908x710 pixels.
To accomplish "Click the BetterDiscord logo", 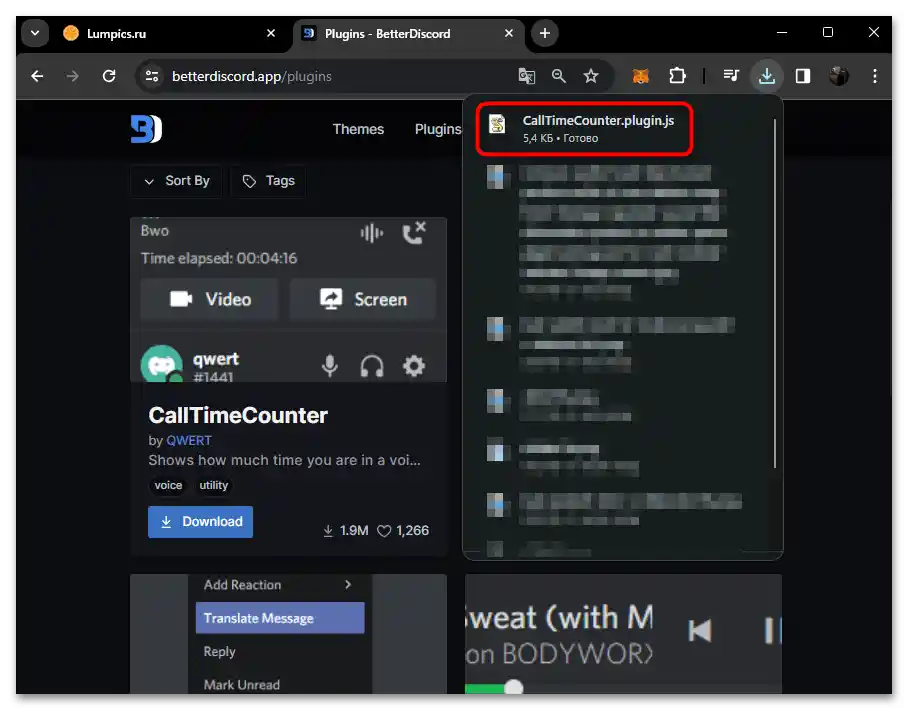I will pyautogui.click(x=146, y=129).
